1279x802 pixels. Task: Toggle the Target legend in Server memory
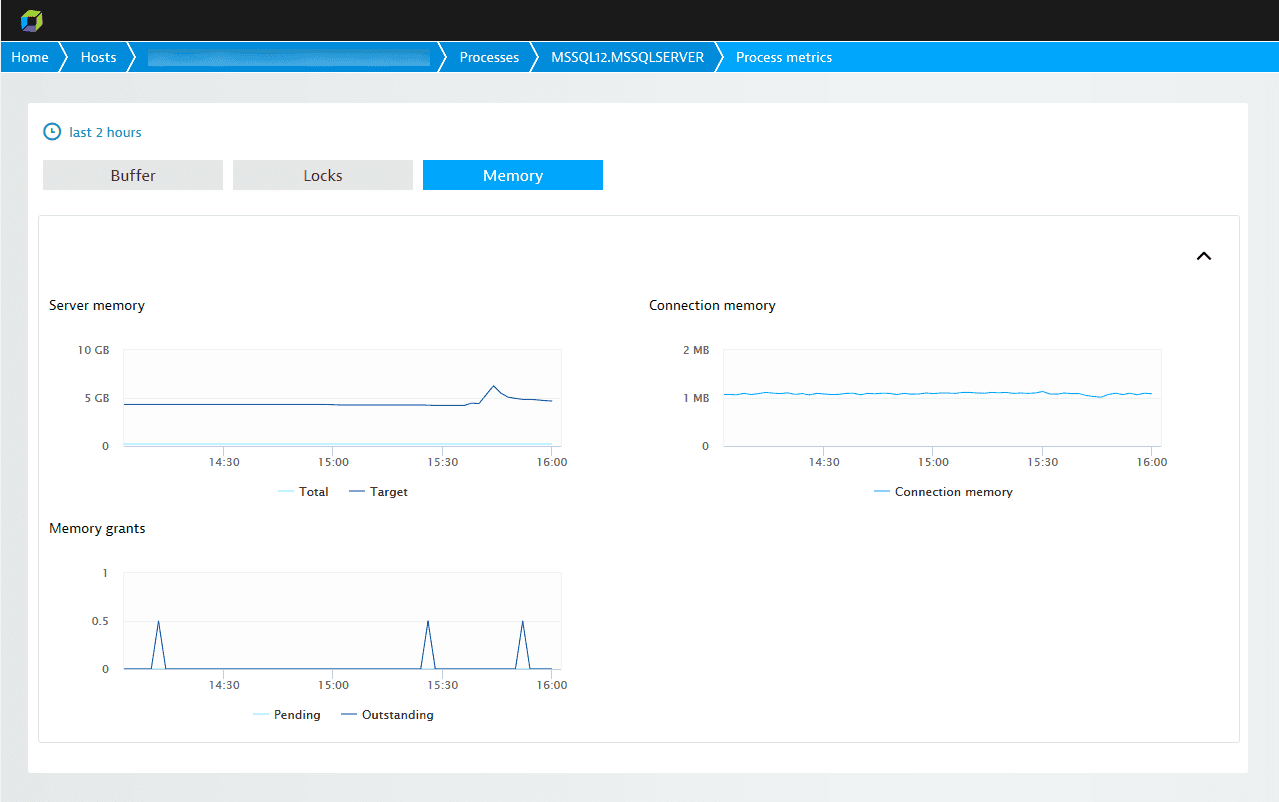point(378,492)
